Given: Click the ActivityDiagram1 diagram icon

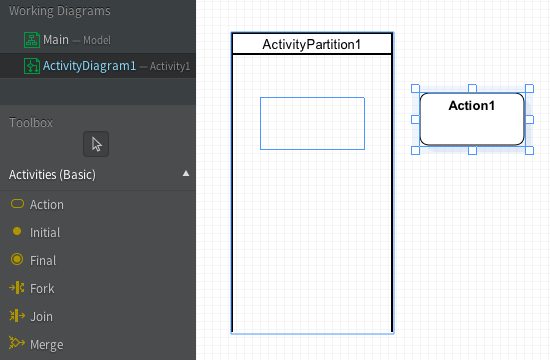Looking at the screenshot, I should point(32,66).
